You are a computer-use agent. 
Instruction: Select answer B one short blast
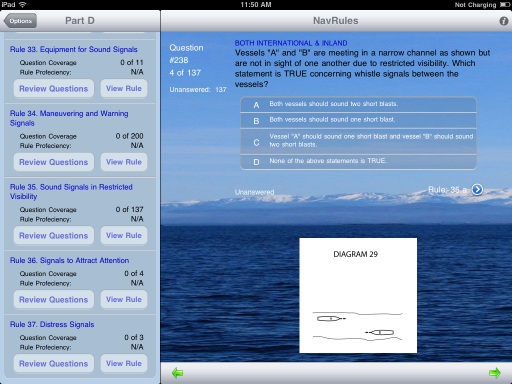tap(358, 120)
